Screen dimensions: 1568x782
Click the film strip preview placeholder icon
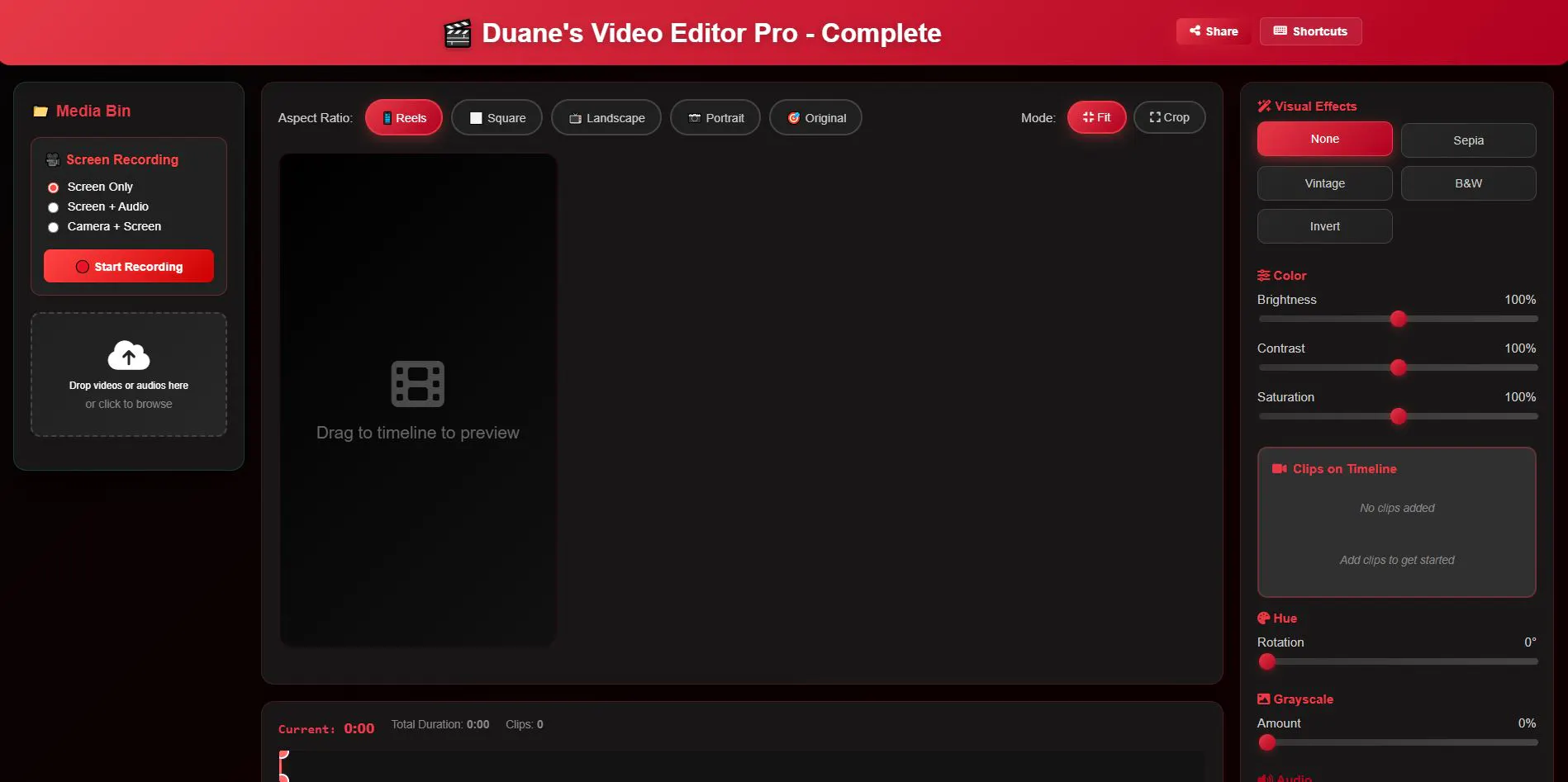pos(418,384)
